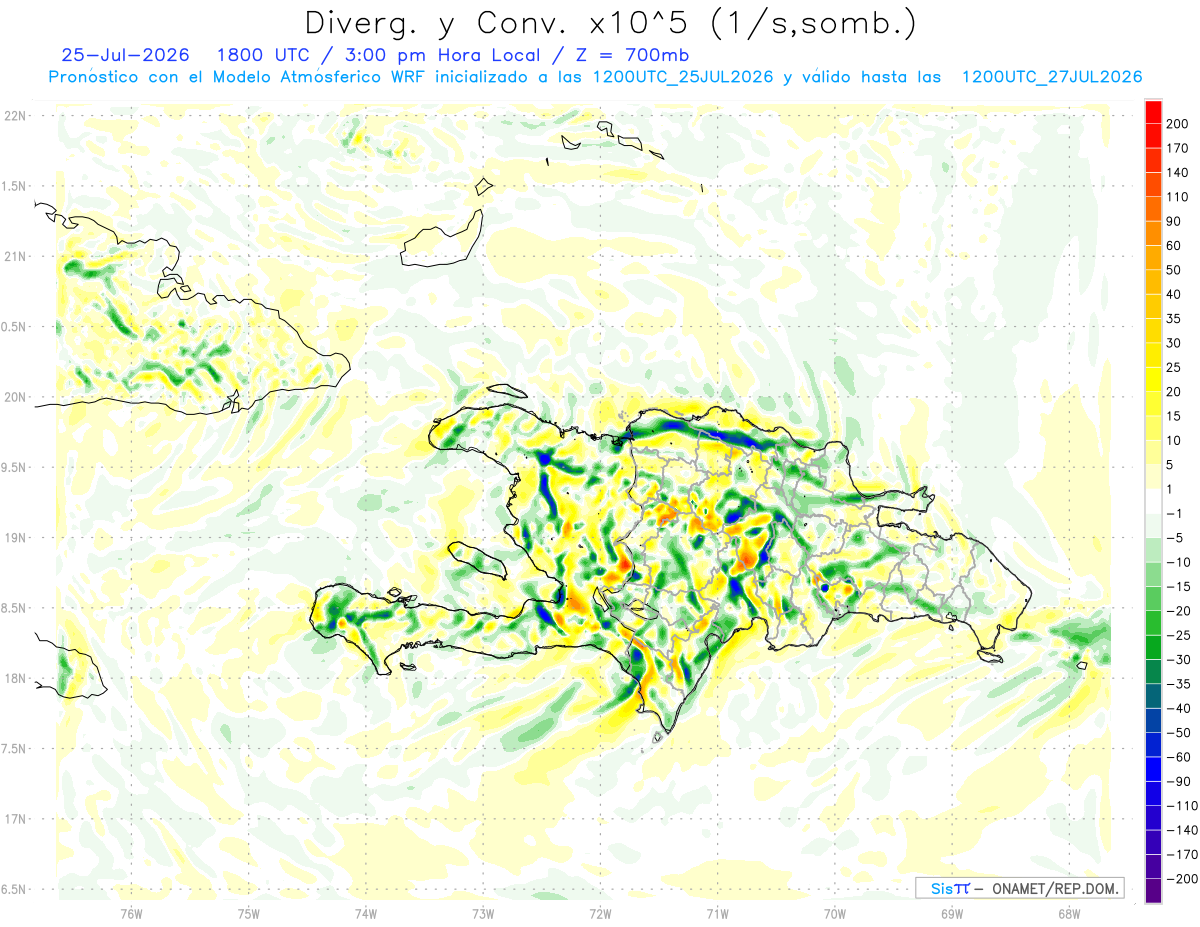Click the colorbar value "110"

[x=1177, y=197]
